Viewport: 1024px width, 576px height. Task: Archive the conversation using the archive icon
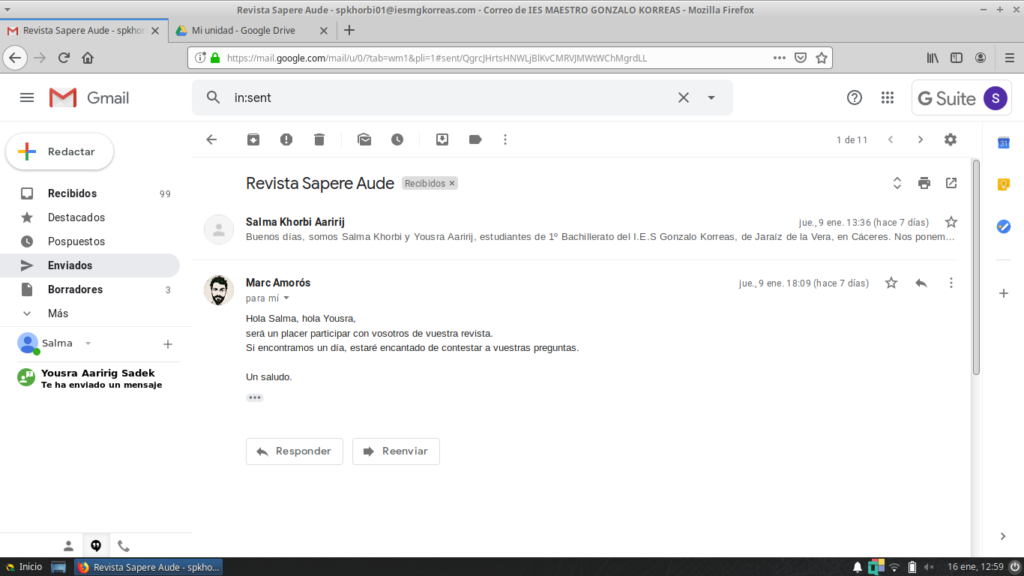point(254,140)
